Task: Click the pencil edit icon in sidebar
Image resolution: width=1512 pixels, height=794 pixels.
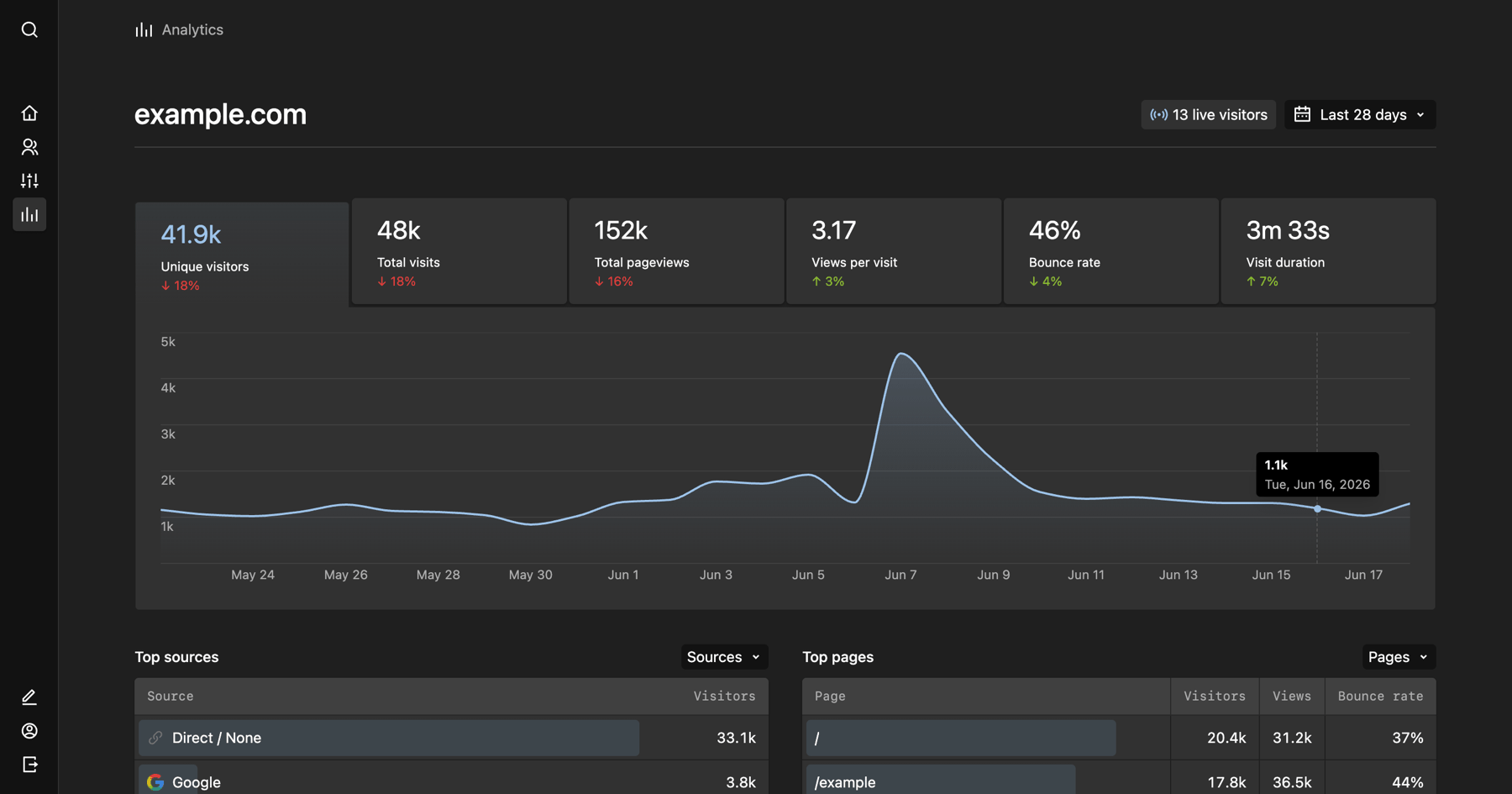Action: pos(29,697)
